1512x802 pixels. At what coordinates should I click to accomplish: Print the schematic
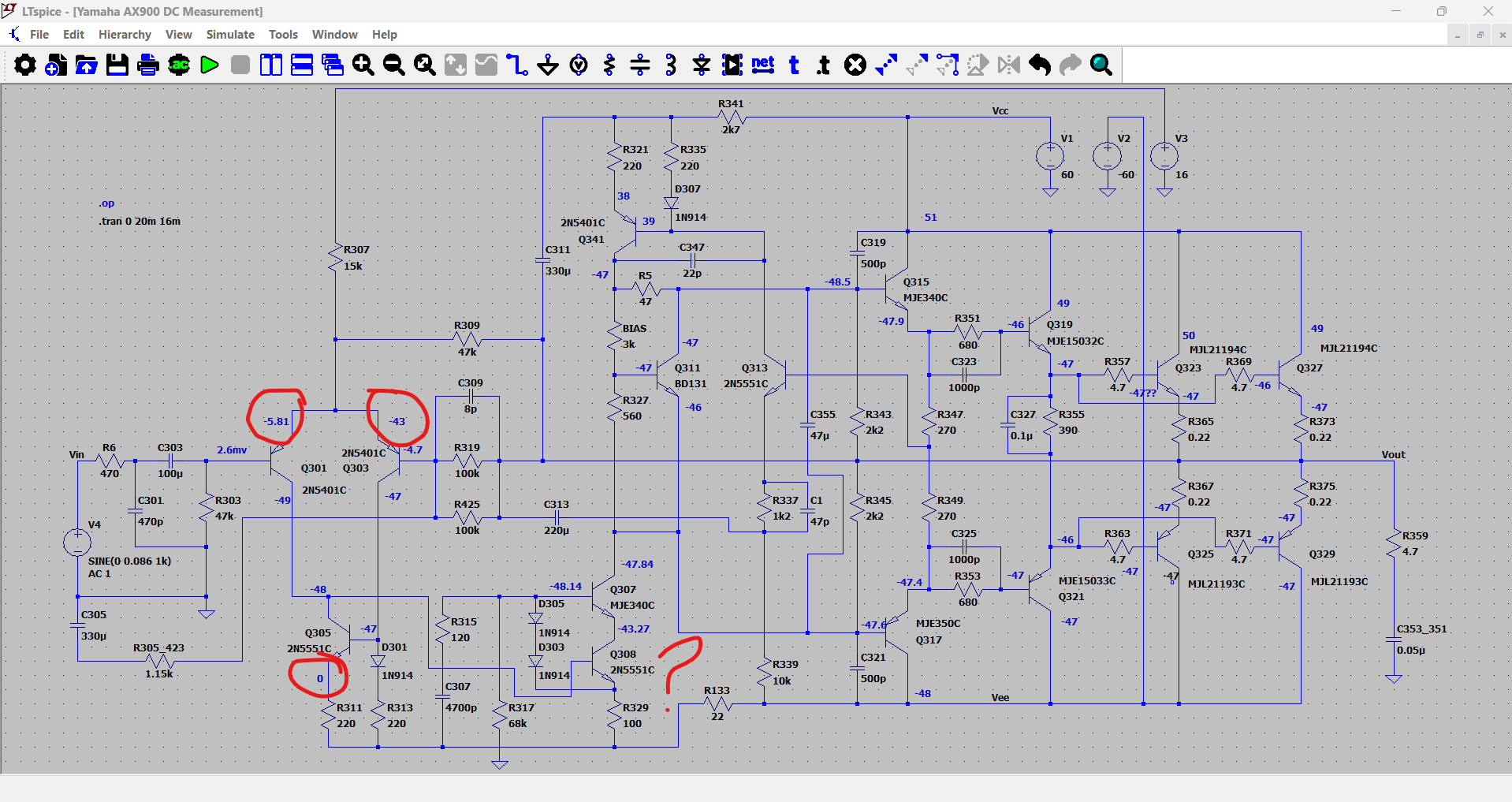click(x=148, y=65)
